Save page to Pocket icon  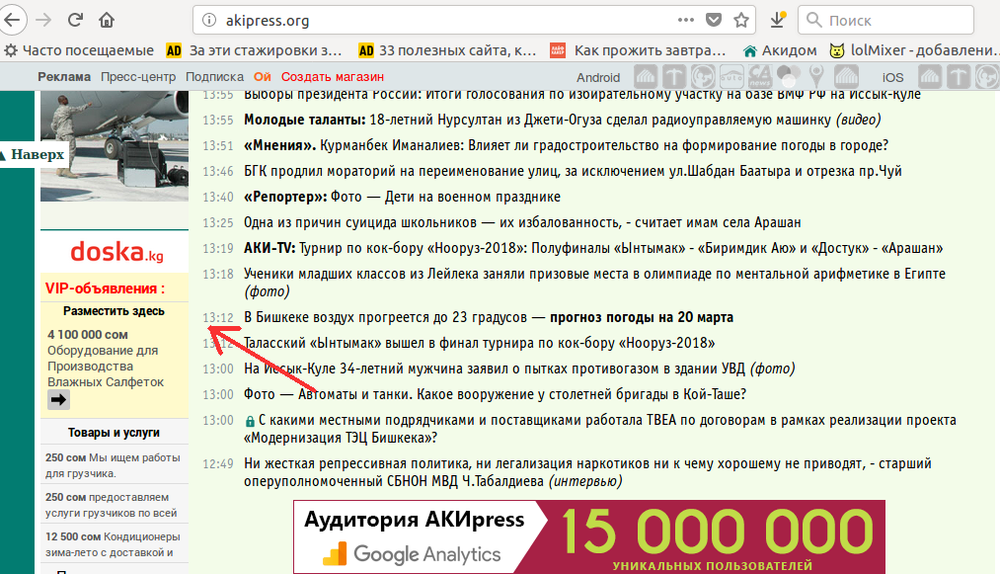714,20
